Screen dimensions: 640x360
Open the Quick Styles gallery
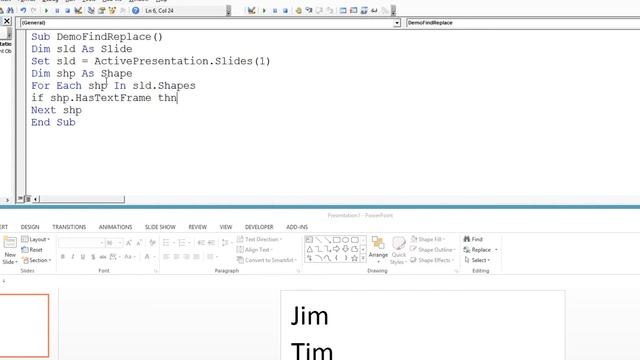click(x=398, y=251)
